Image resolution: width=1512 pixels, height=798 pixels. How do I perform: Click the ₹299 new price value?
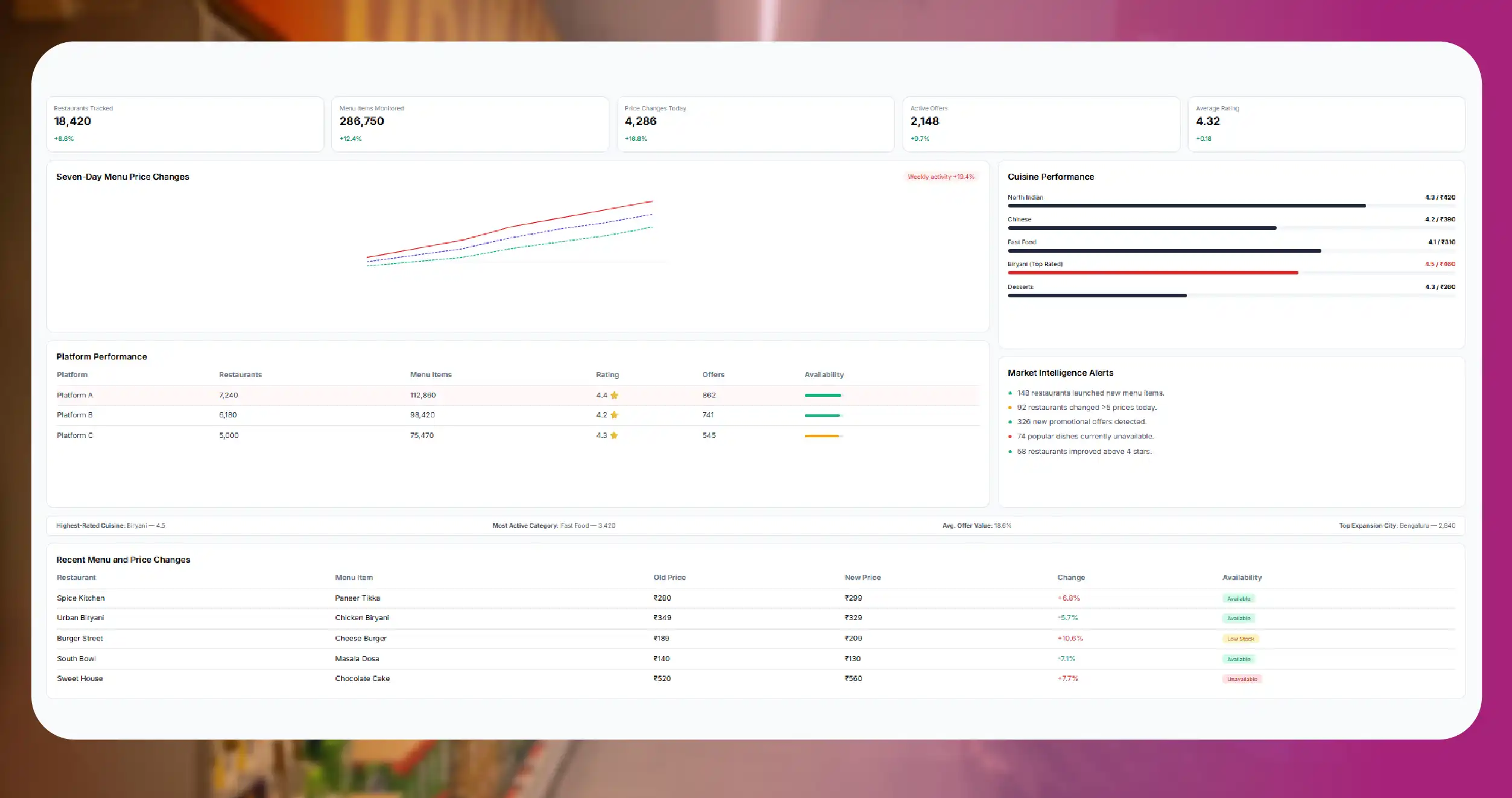pyautogui.click(x=853, y=598)
